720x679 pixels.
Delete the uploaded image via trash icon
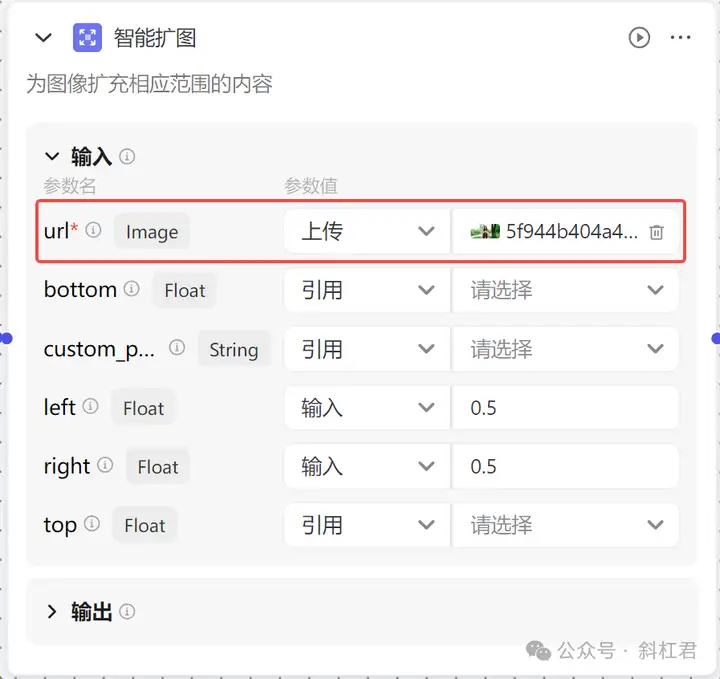(656, 232)
